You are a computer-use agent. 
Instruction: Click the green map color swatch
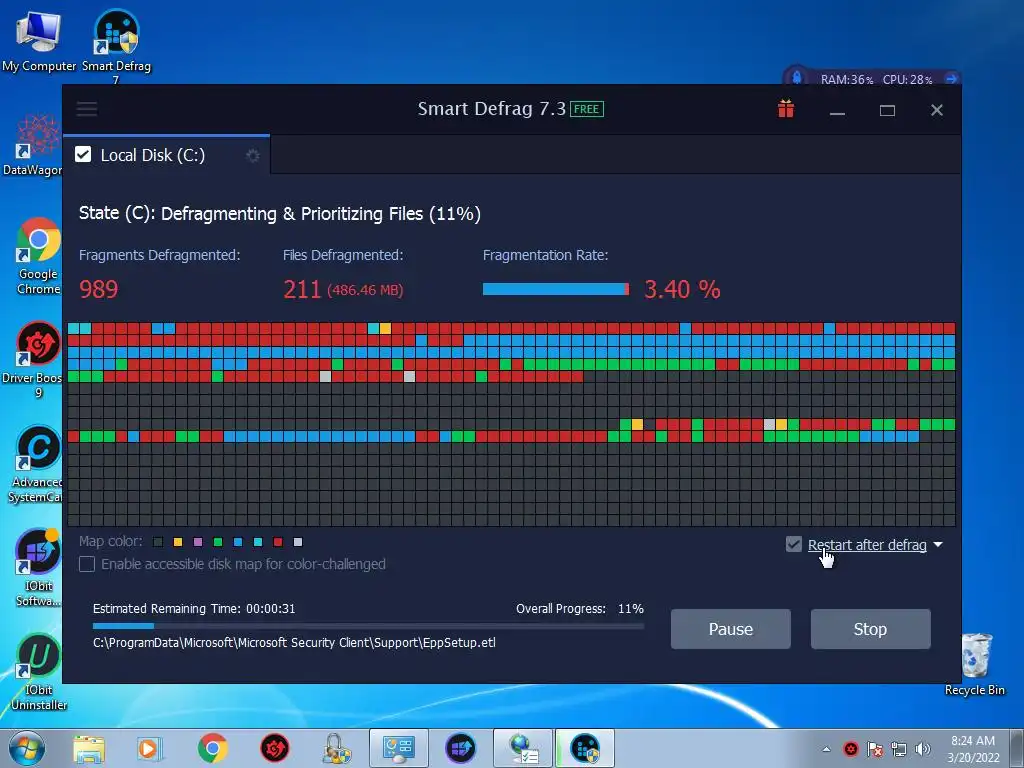(218, 542)
